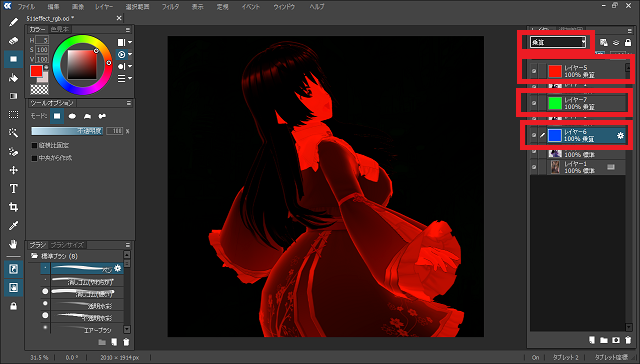Screen dimensions: 640x364
Task: Toggle upper highlighted button below hand tool
Action: click(x=13, y=269)
